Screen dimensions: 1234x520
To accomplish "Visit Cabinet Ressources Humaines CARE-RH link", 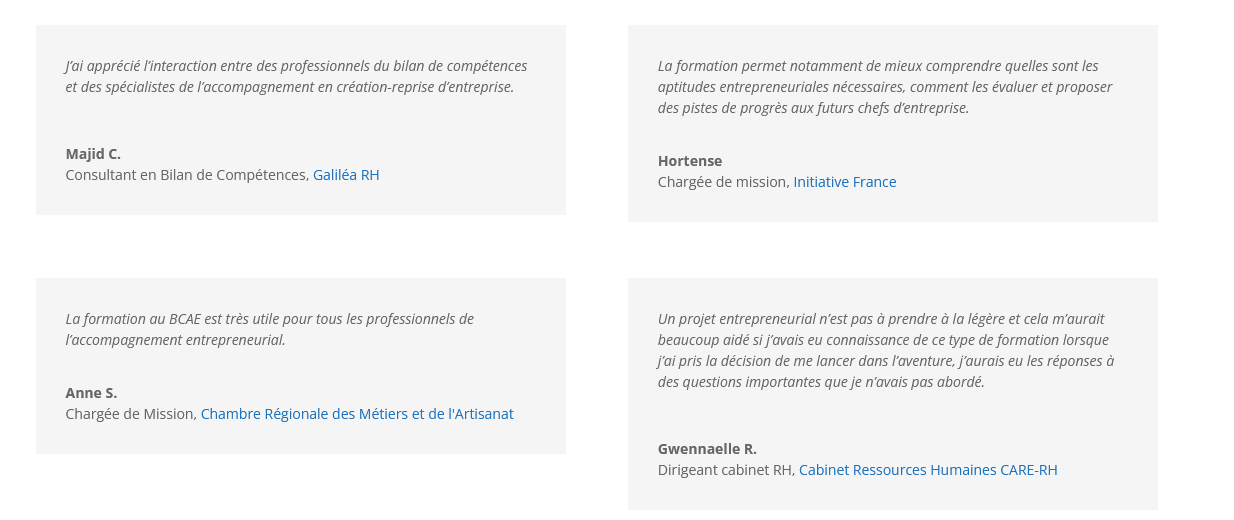I will point(928,470).
